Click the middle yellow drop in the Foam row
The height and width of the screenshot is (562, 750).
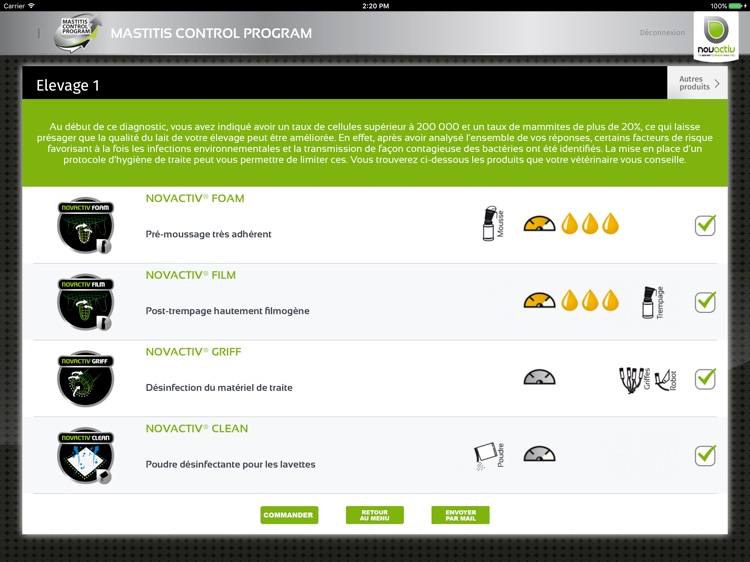pyautogui.click(x=590, y=223)
